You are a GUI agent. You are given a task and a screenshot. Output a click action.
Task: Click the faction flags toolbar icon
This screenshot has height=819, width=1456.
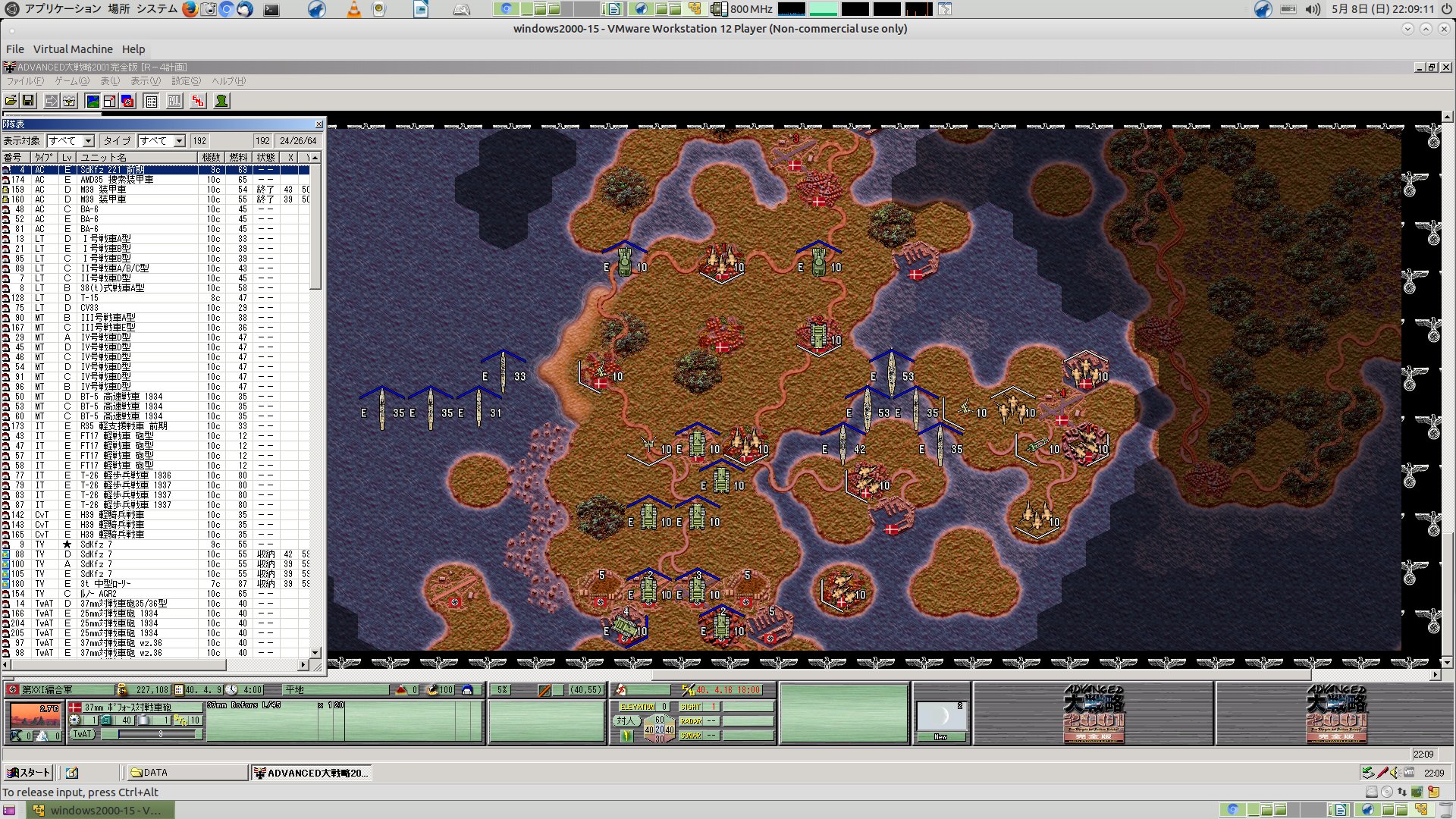click(x=128, y=101)
